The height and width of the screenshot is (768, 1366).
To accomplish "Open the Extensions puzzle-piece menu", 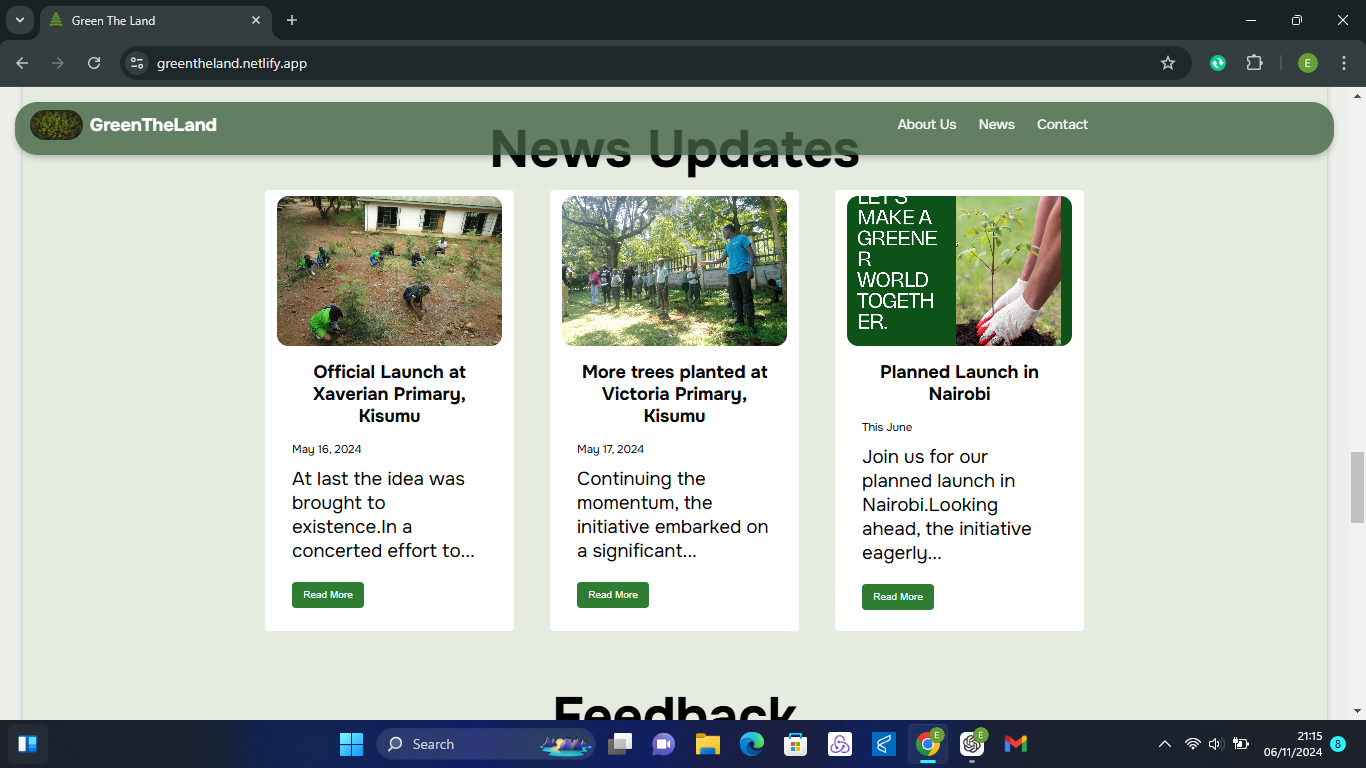I will [1254, 63].
